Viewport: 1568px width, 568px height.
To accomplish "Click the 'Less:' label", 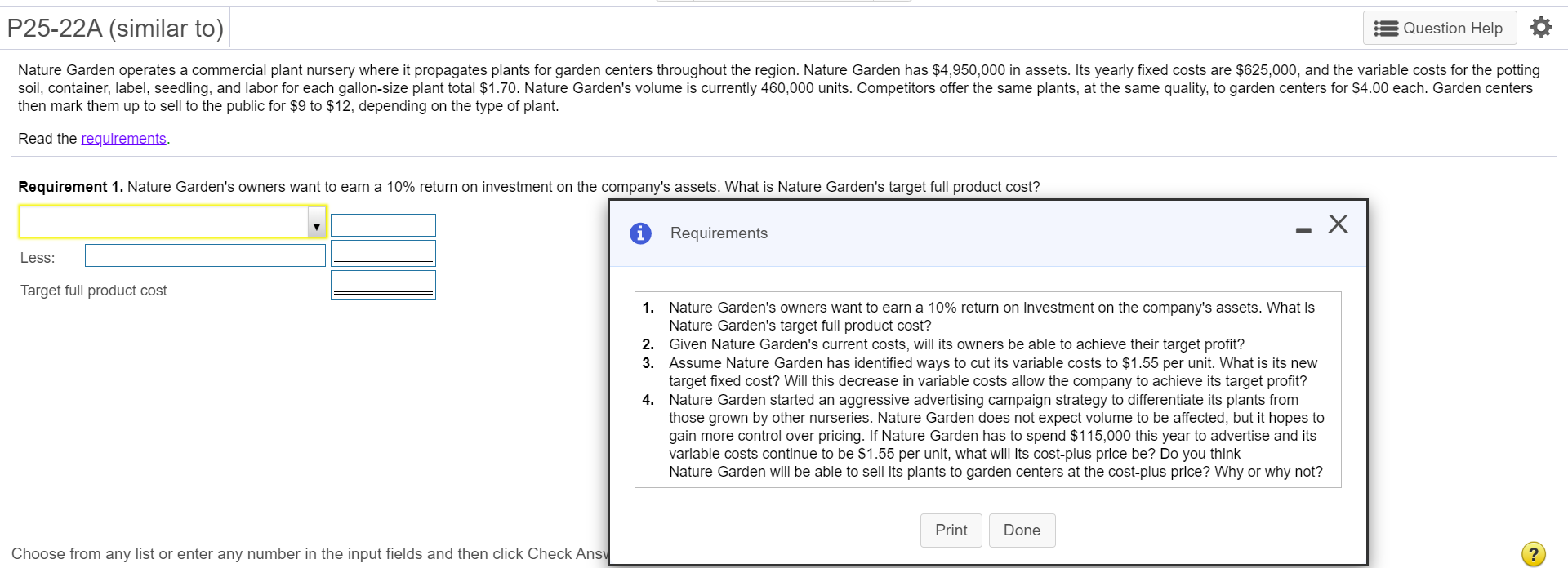I will click(38, 258).
